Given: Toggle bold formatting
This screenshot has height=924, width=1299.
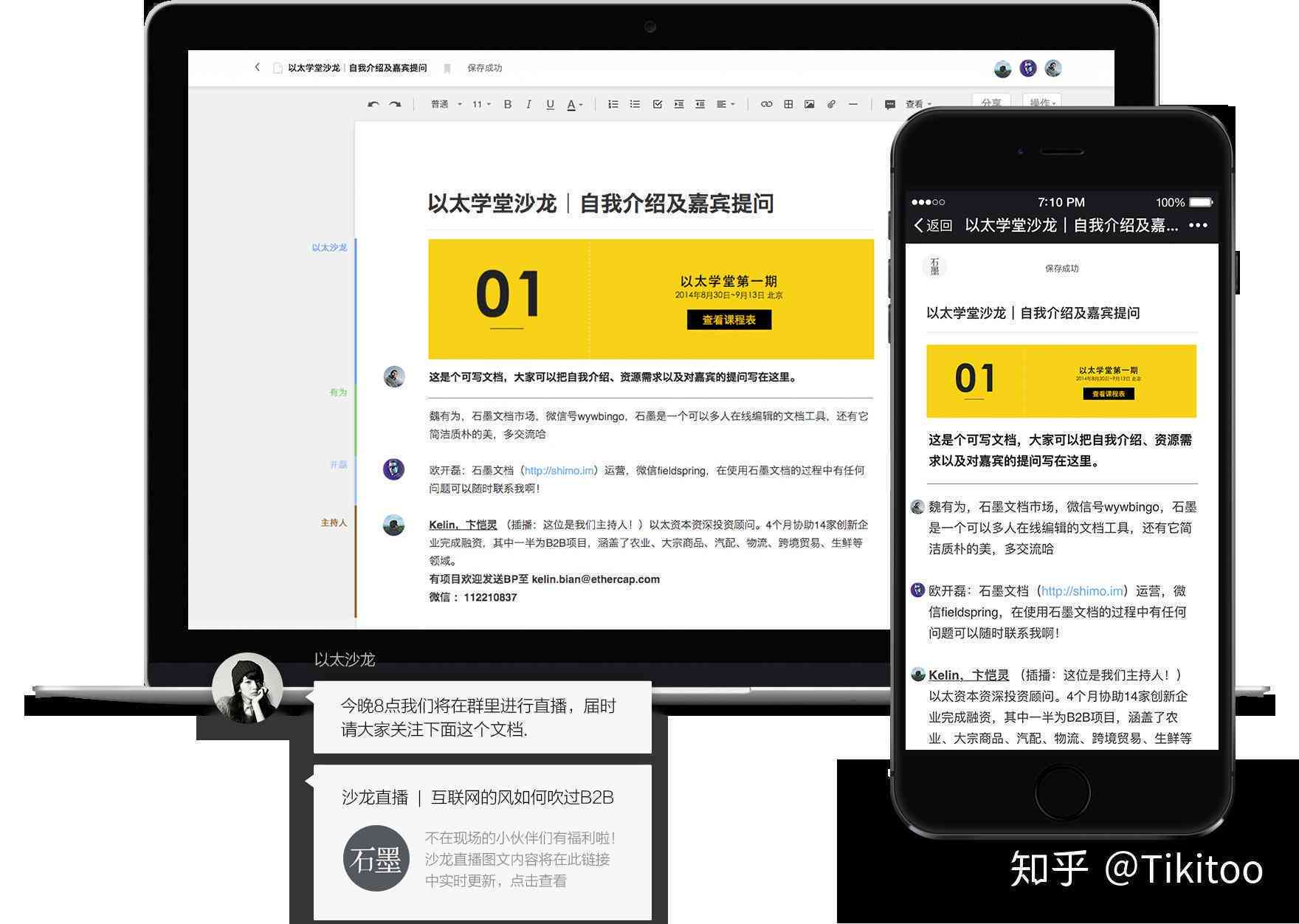Looking at the screenshot, I should pos(507,104).
